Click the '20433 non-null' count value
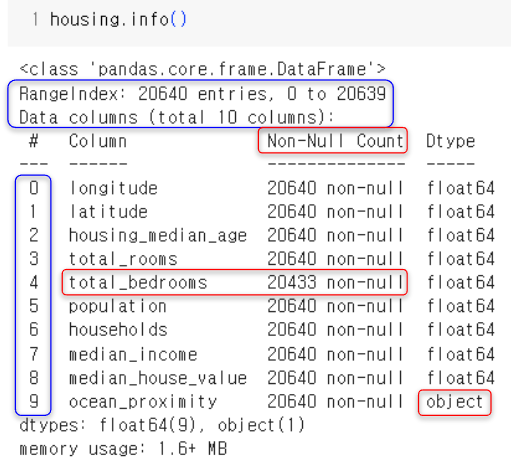The image size is (511, 464). pos(335,282)
